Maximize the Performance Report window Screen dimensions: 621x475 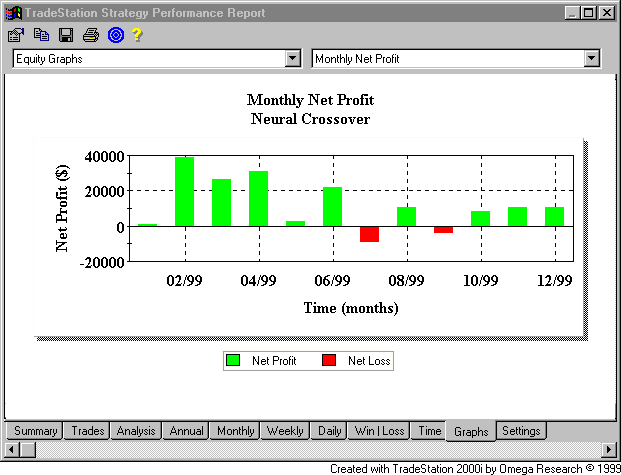coord(588,13)
